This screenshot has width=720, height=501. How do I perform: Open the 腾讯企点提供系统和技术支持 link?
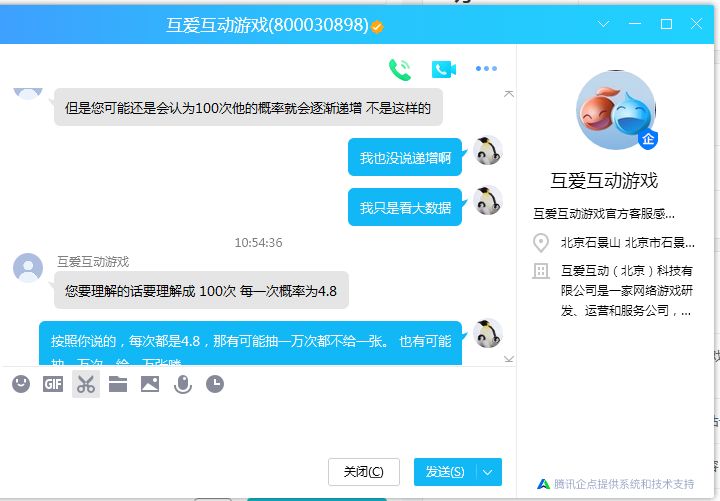click(615, 484)
